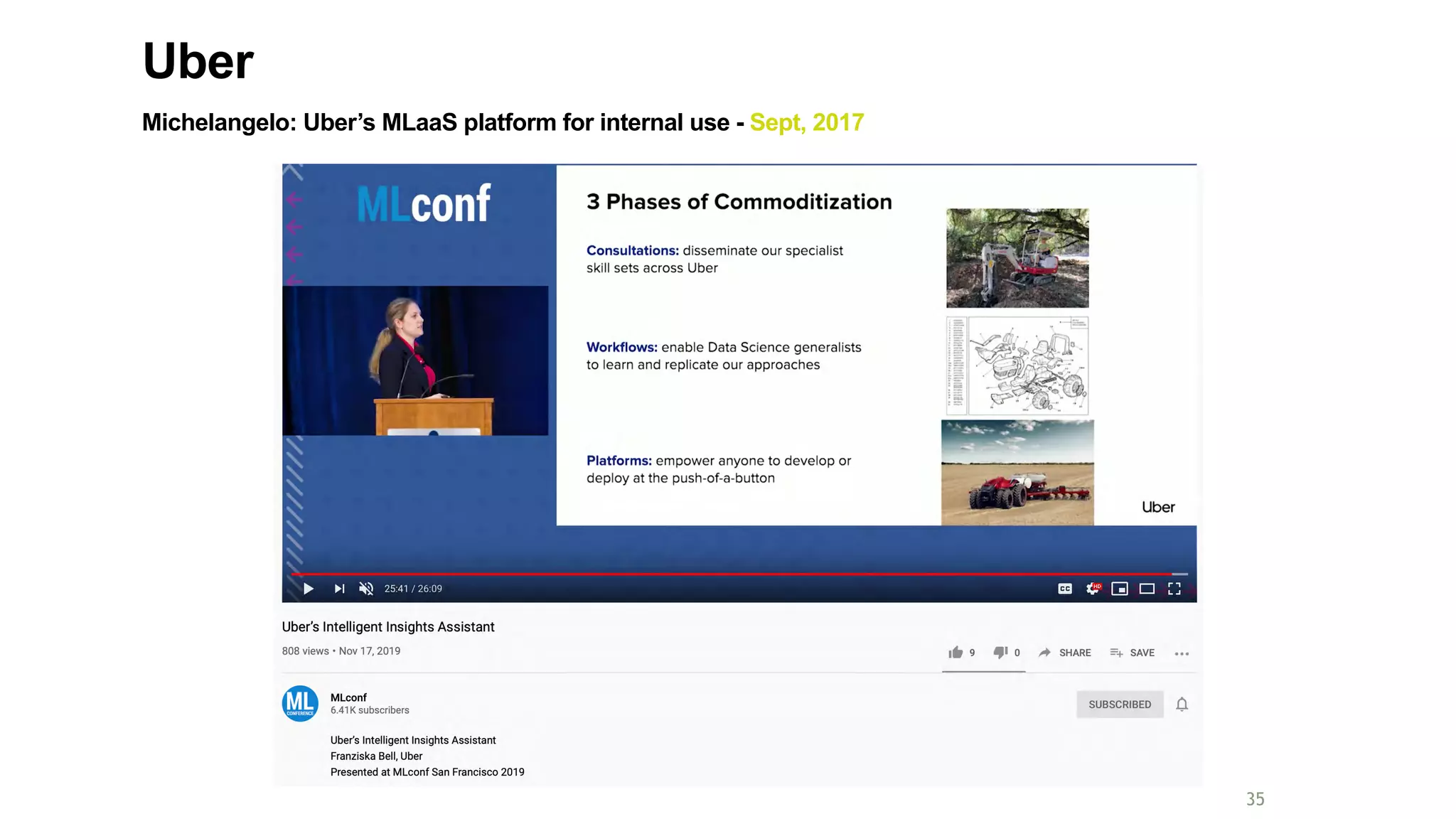Click the 25:41 / 26:09 time display
The image size is (1456, 819).
pos(413,589)
